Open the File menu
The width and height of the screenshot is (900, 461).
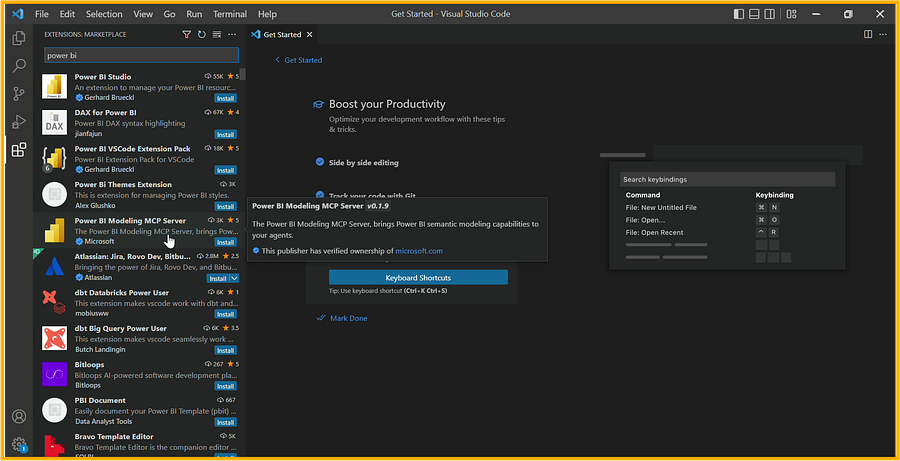pyautogui.click(x=42, y=14)
